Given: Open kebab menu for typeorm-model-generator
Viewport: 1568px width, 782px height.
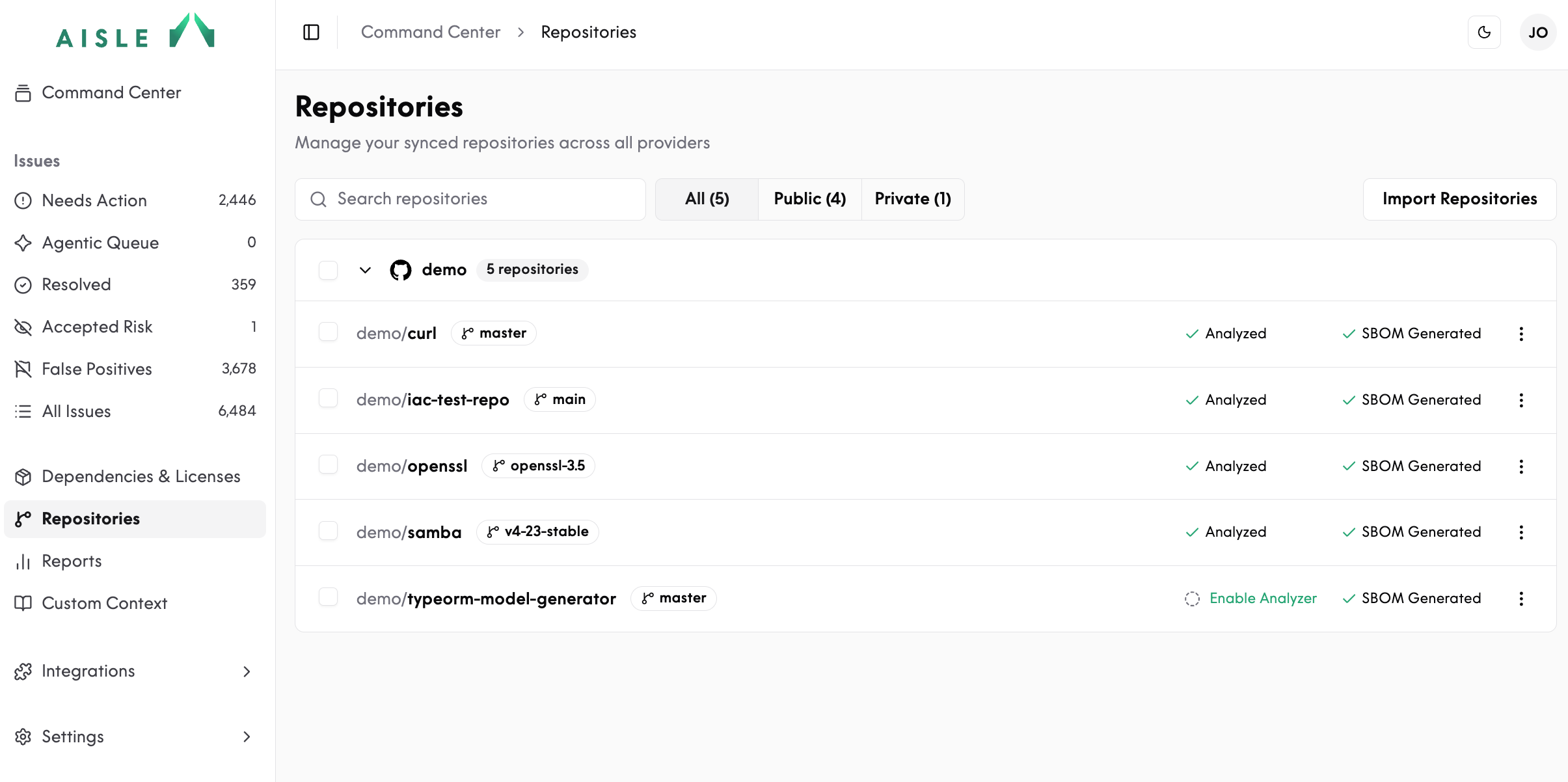Looking at the screenshot, I should pyautogui.click(x=1521, y=599).
